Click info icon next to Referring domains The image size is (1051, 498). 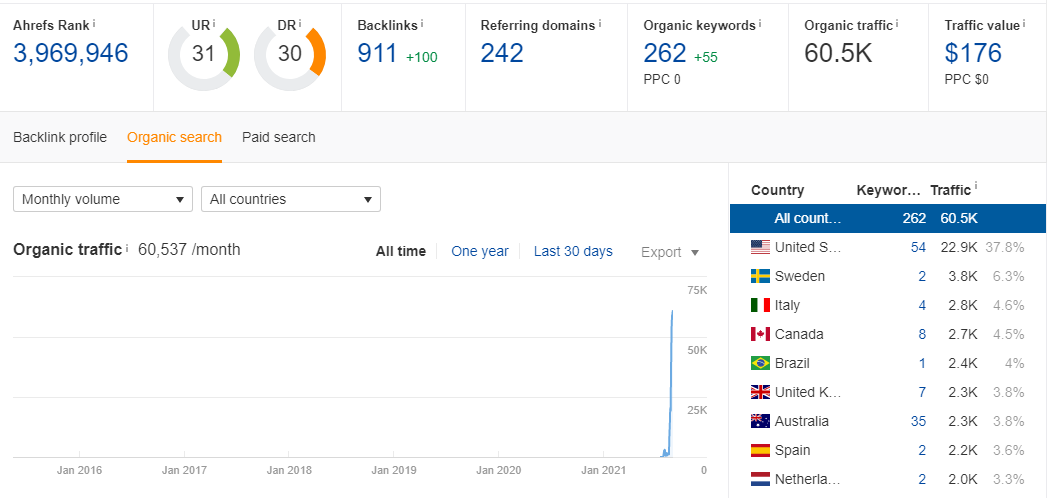[x=599, y=23]
